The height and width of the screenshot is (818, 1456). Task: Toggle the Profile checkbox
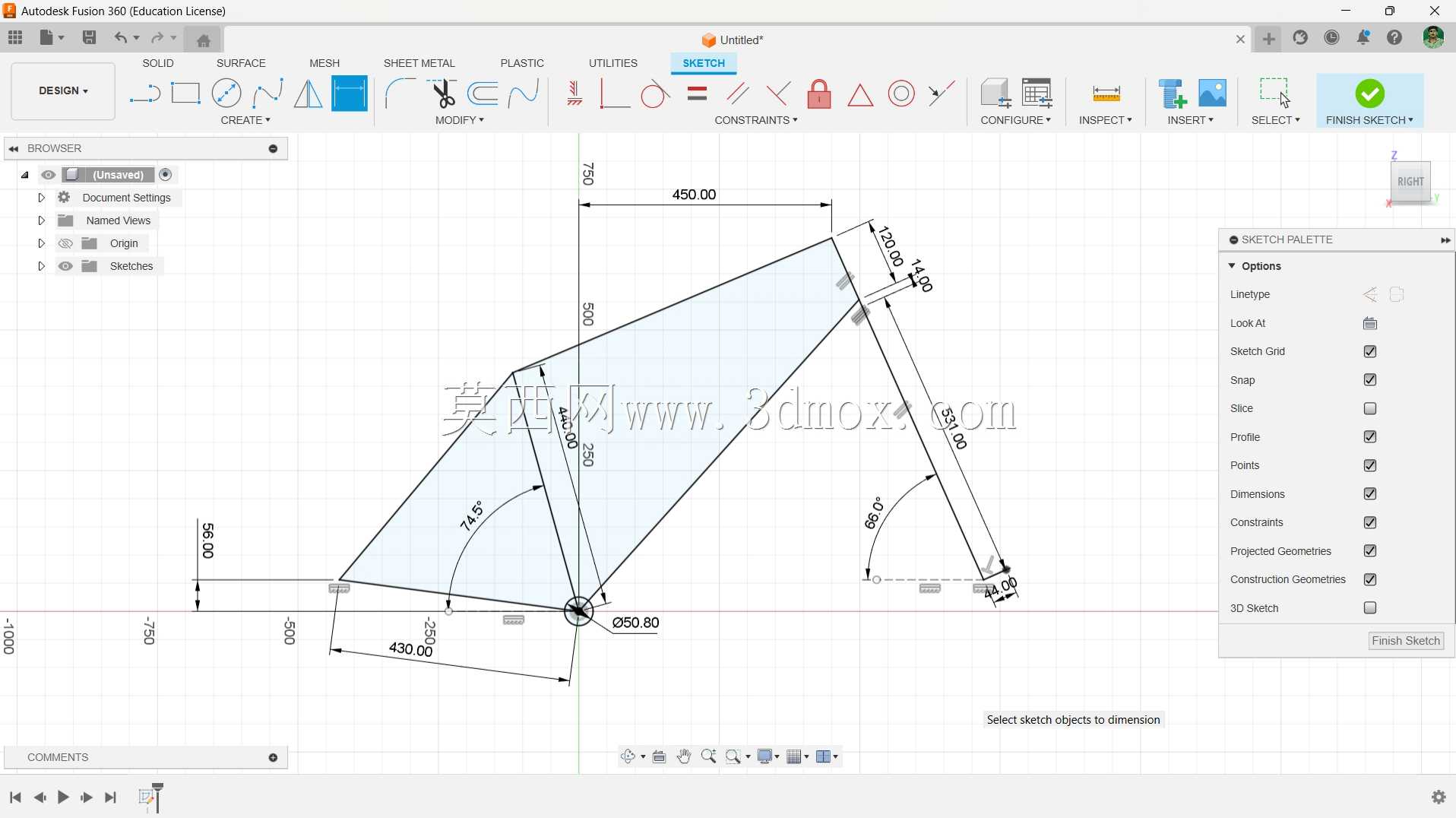coord(1370,437)
